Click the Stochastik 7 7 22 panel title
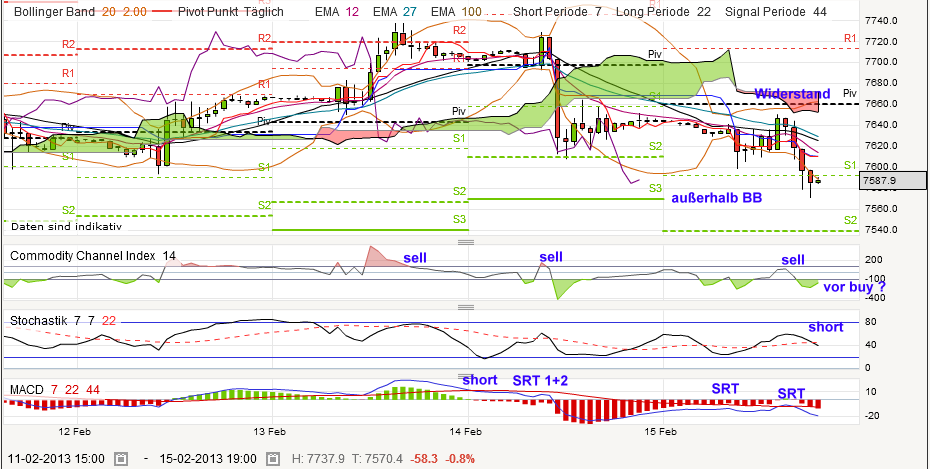930x469 pixels. [63, 321]
